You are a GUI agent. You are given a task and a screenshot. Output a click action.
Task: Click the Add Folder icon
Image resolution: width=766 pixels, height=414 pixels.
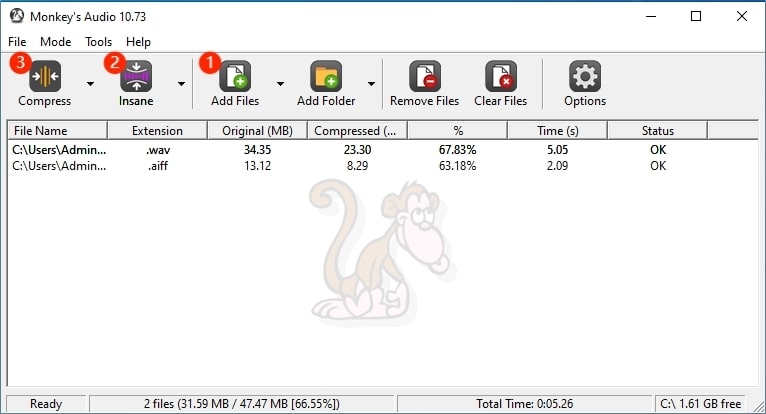tap(326, 76)
